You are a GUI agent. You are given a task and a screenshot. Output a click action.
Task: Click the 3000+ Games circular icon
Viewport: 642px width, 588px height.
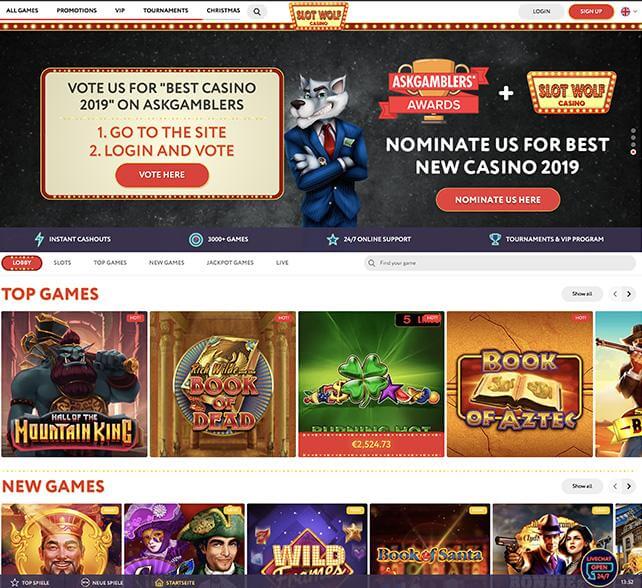(x=196, y=239)
